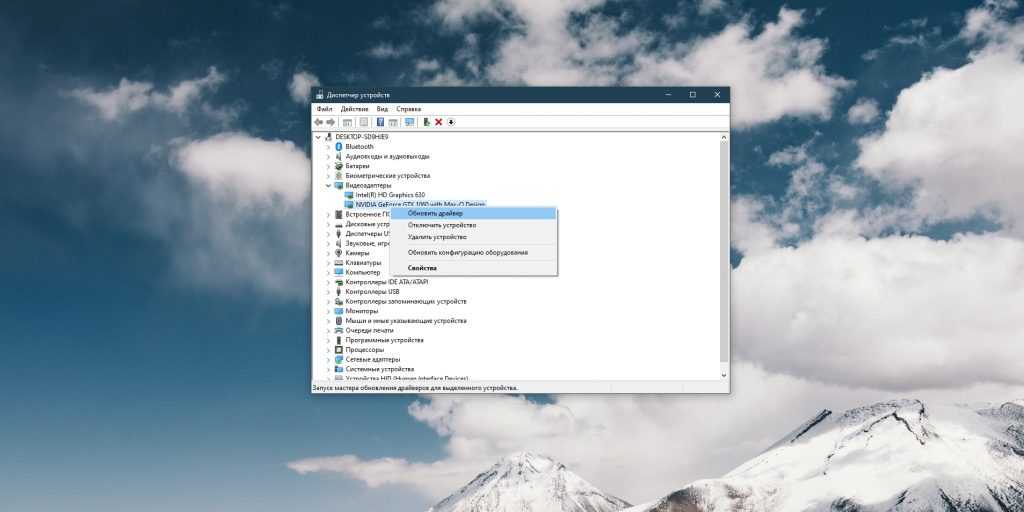Click the scan for hardware changes monitor icon
The image size is (1024, 512).
[x=409, y=122]
